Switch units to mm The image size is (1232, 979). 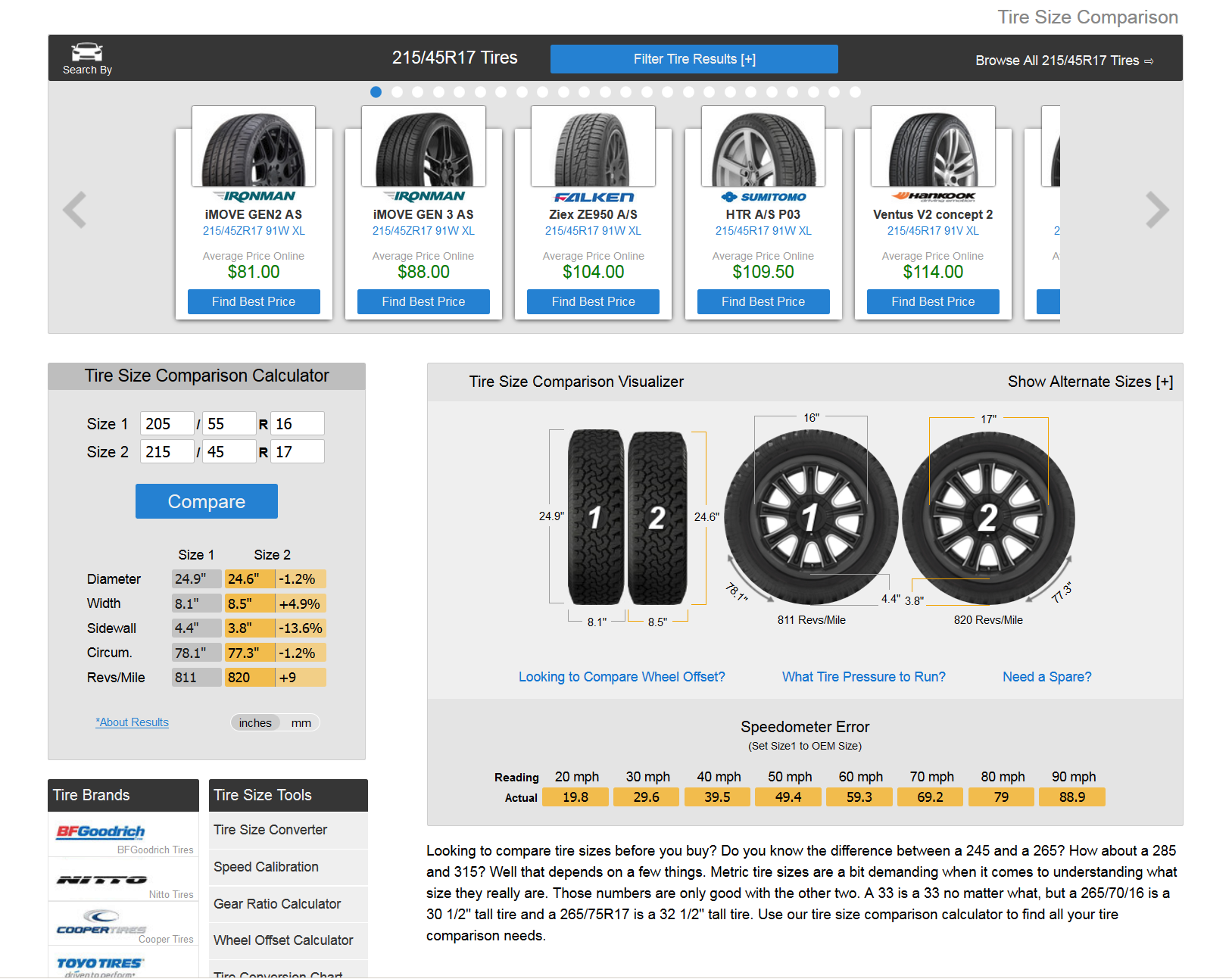coord(301,723)
